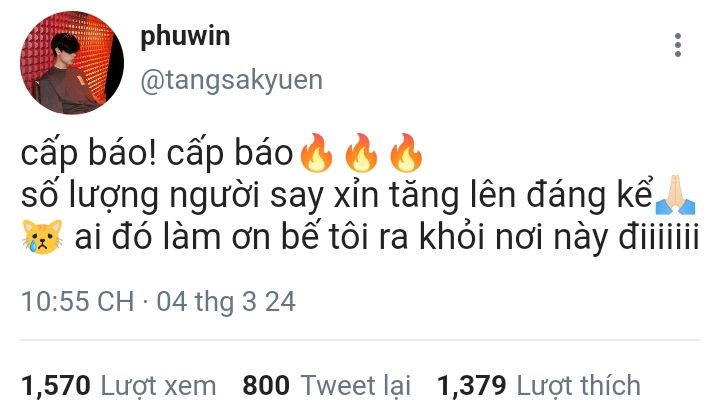Open the three-dot more options menu
Screen dimensions: 720x418
point(678,45)
